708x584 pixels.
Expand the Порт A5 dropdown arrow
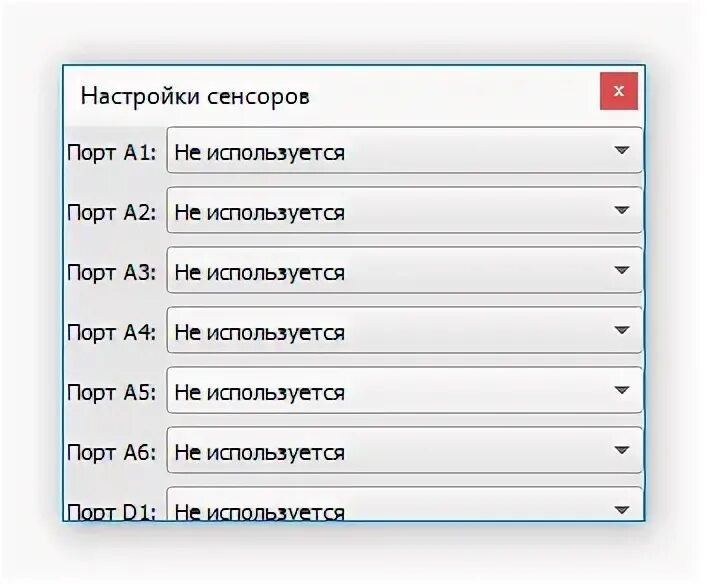622,390
